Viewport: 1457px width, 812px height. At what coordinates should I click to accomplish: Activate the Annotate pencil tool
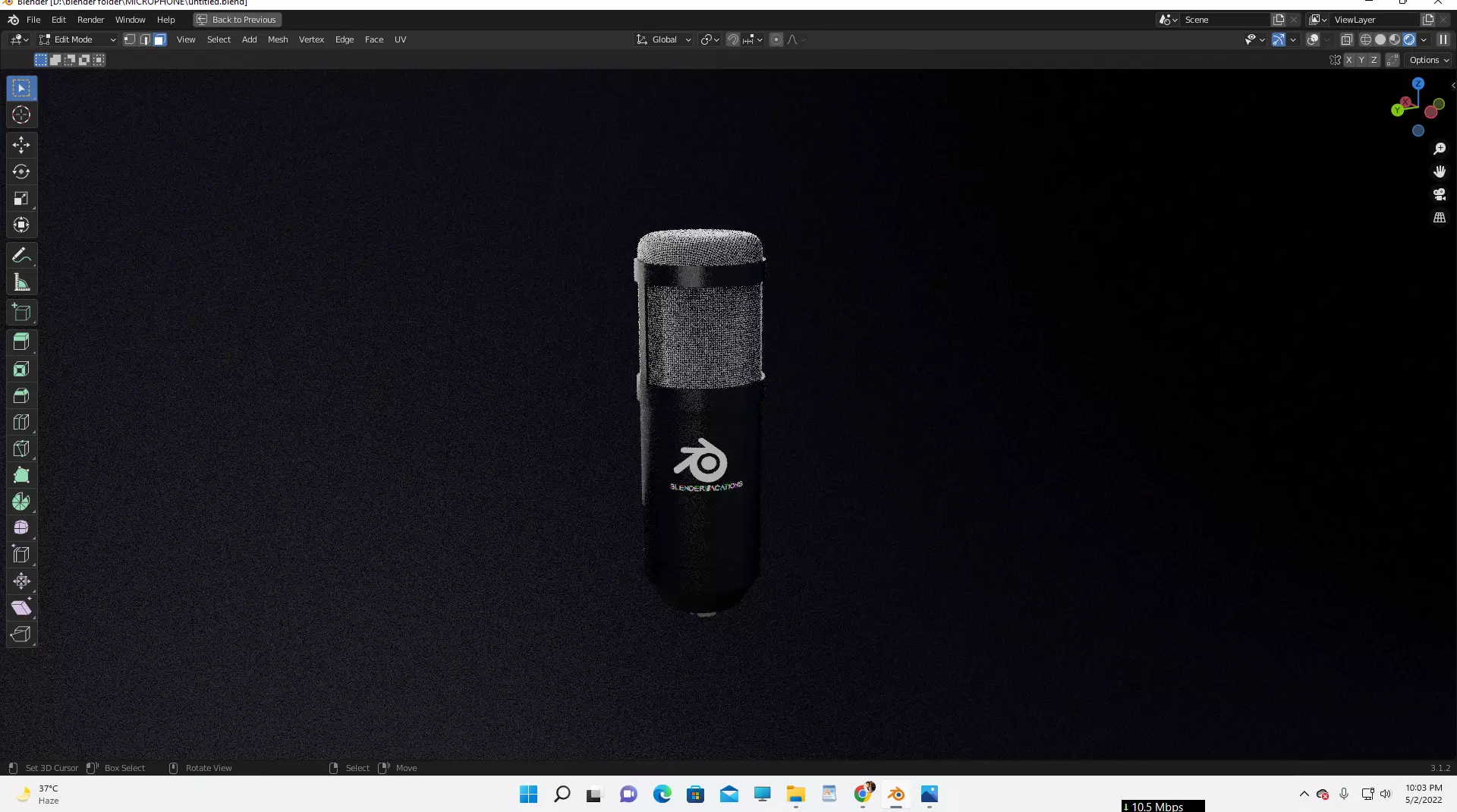tap(21, 255)
